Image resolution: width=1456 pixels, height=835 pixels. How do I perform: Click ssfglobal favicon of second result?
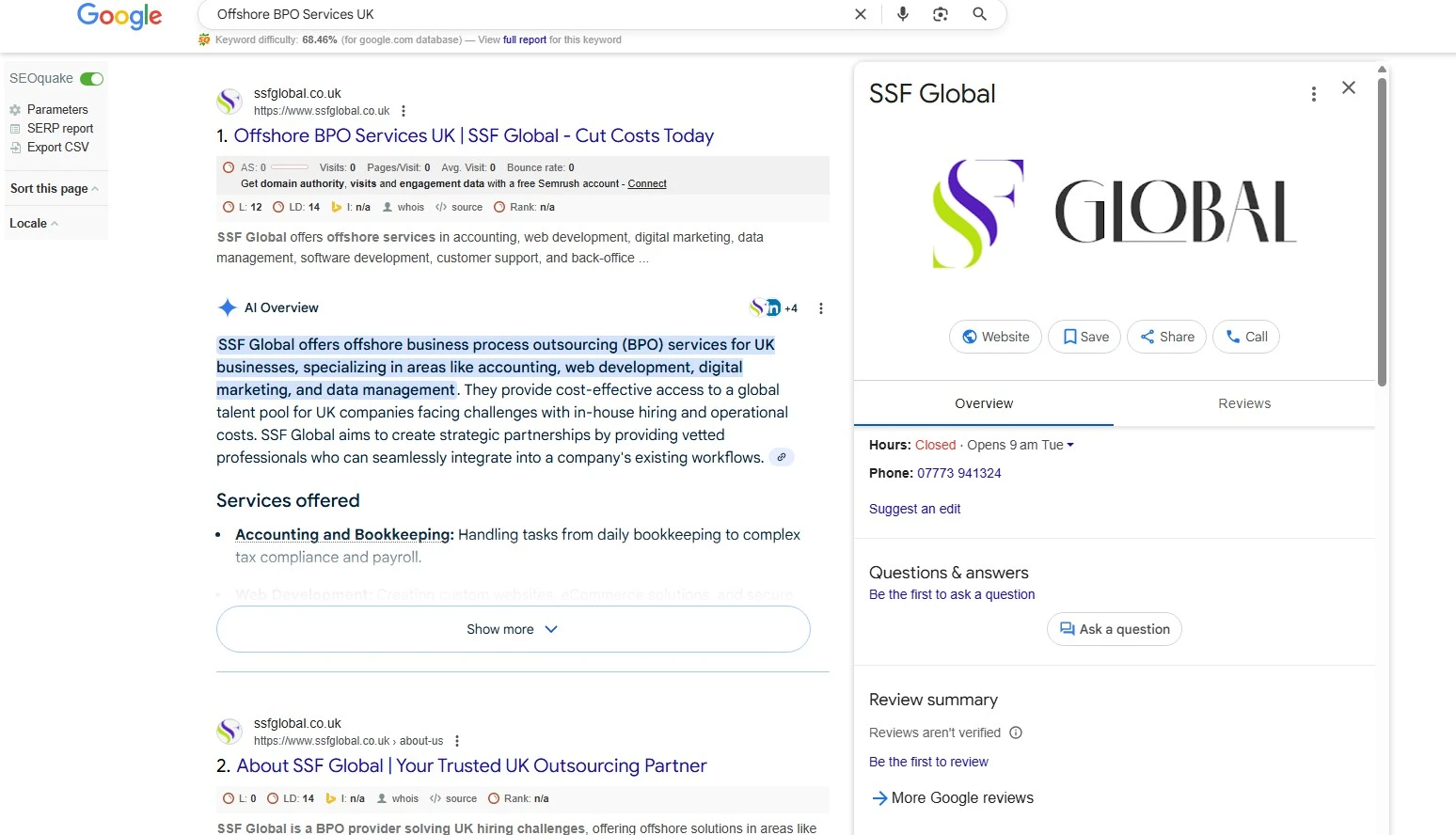point(229,731)
